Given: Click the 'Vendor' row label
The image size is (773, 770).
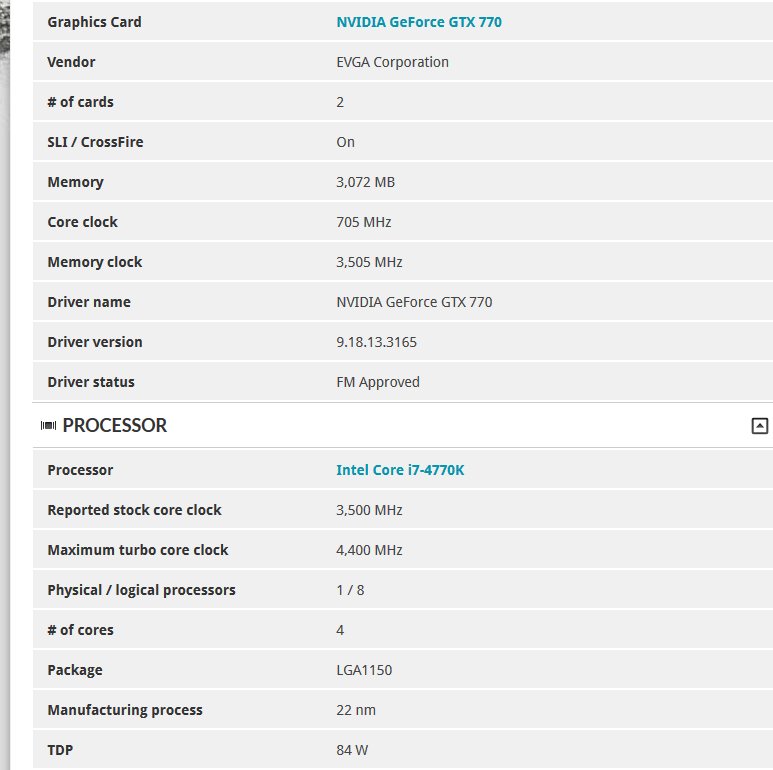Looking at the screenshot, I should point(71,62).
